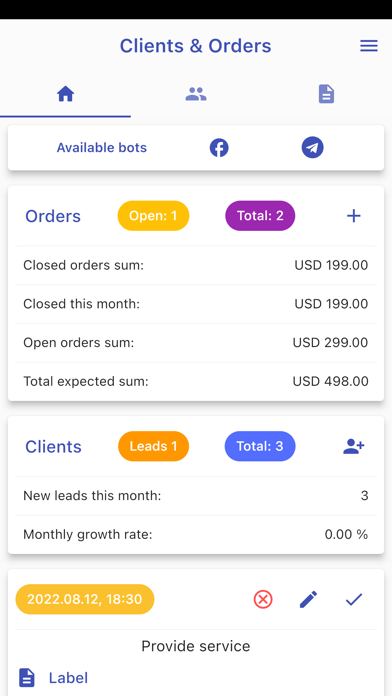Open the Label link
Viewport: 392px width, 696px height.
[68, 678]
